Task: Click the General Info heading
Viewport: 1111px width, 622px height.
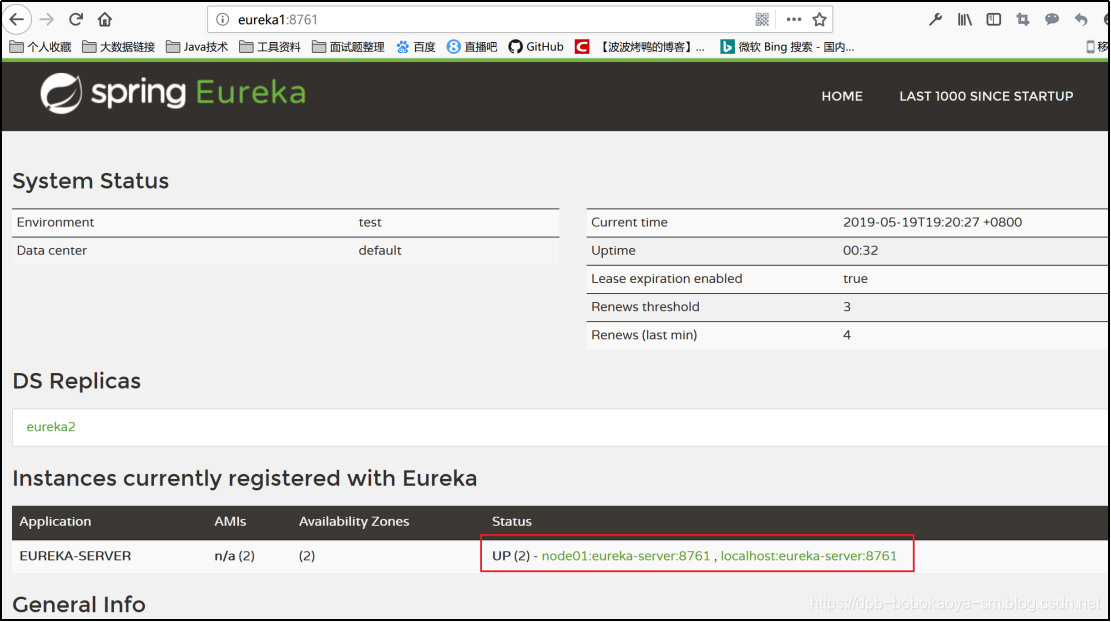Action: click(x=79, y=604)
